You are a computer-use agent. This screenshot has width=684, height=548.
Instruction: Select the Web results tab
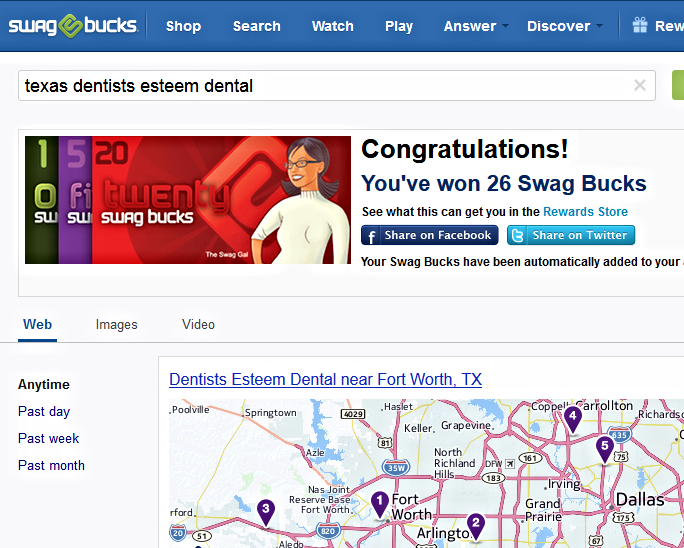pyautogui.click(x=38, y=325)
